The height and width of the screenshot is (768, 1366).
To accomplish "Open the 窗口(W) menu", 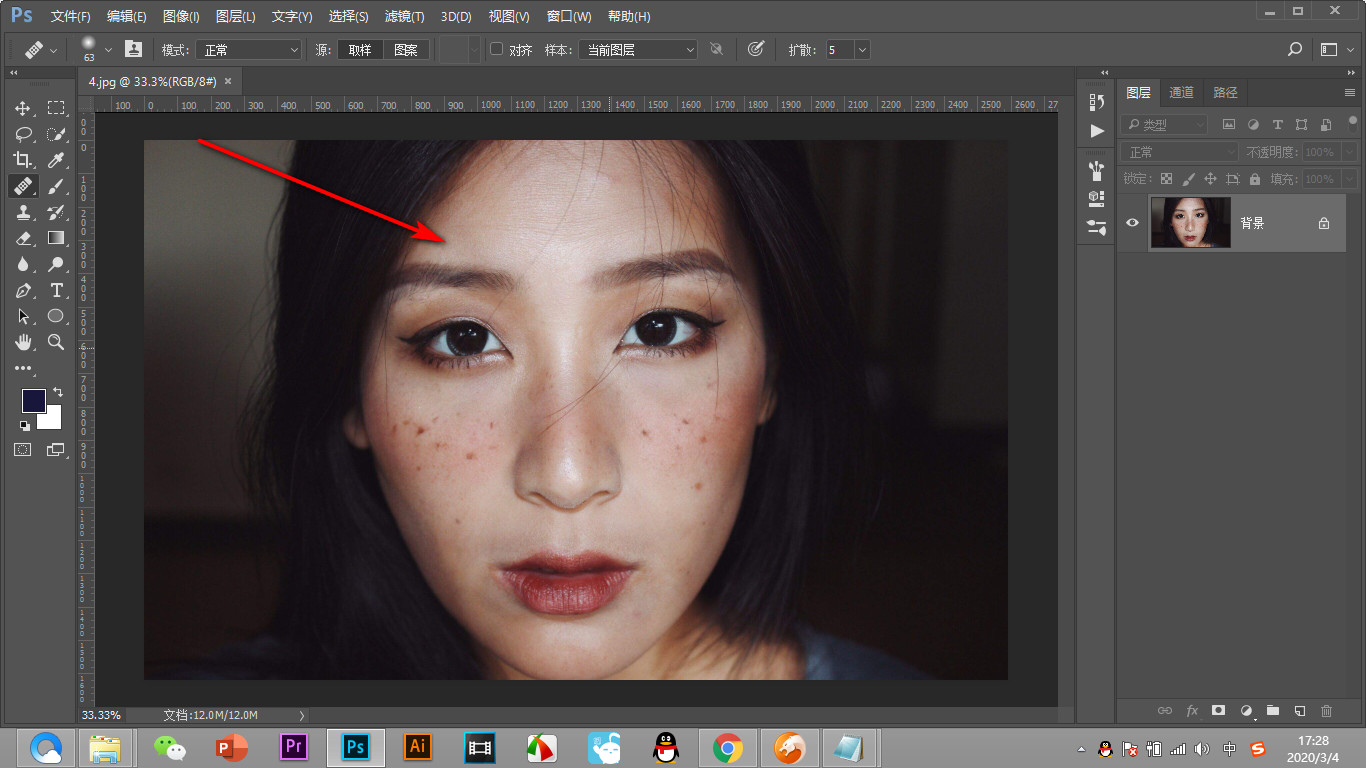I will (x=569, y=17).
